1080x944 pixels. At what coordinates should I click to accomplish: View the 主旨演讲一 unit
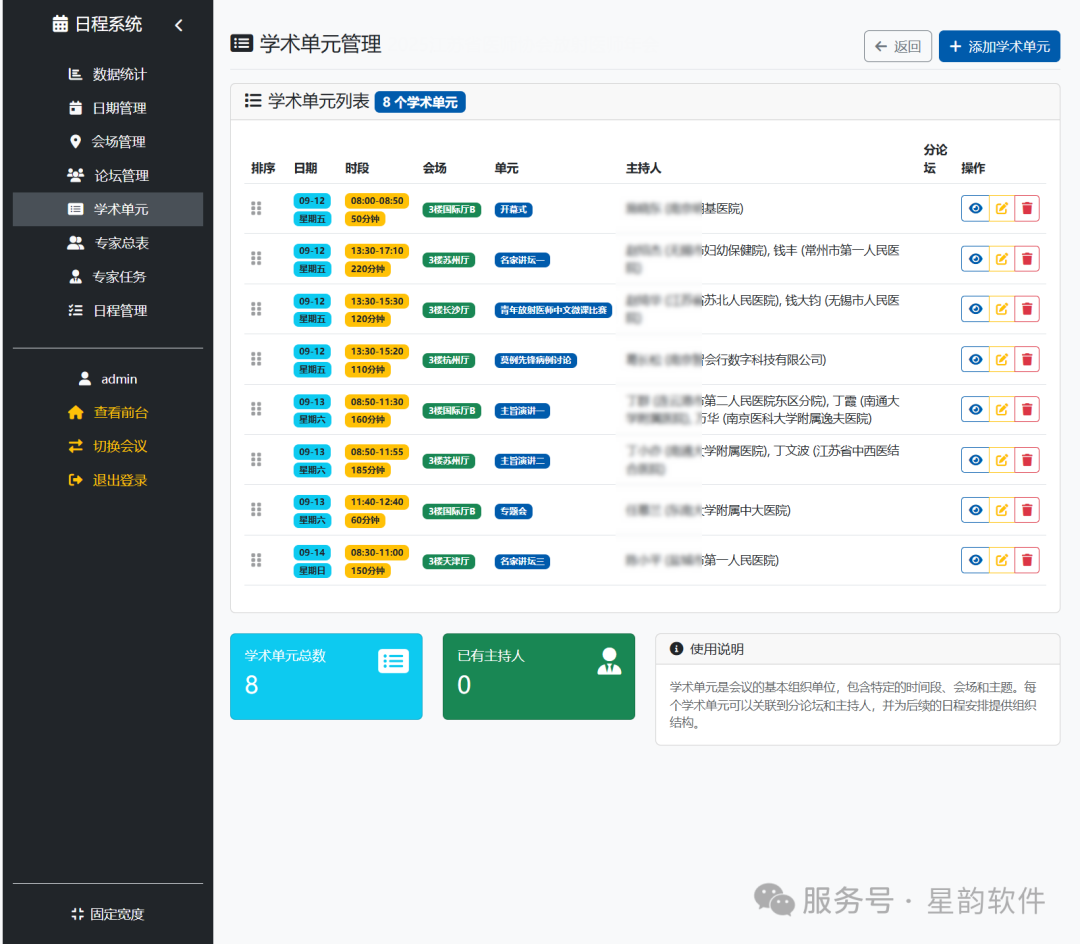975,409
